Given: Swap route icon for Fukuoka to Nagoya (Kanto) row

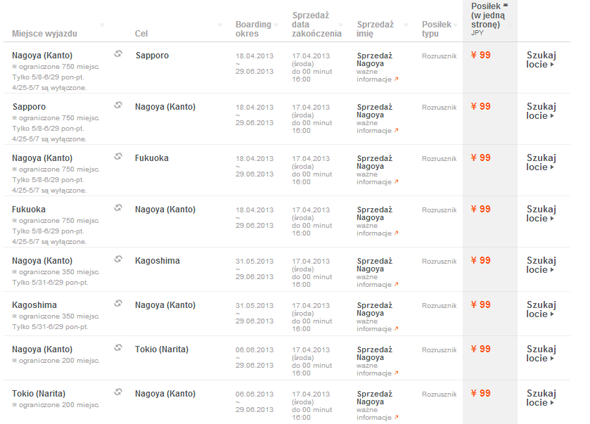Looking at the screenshot, I should pyautogui.click(x=118, y=208).
